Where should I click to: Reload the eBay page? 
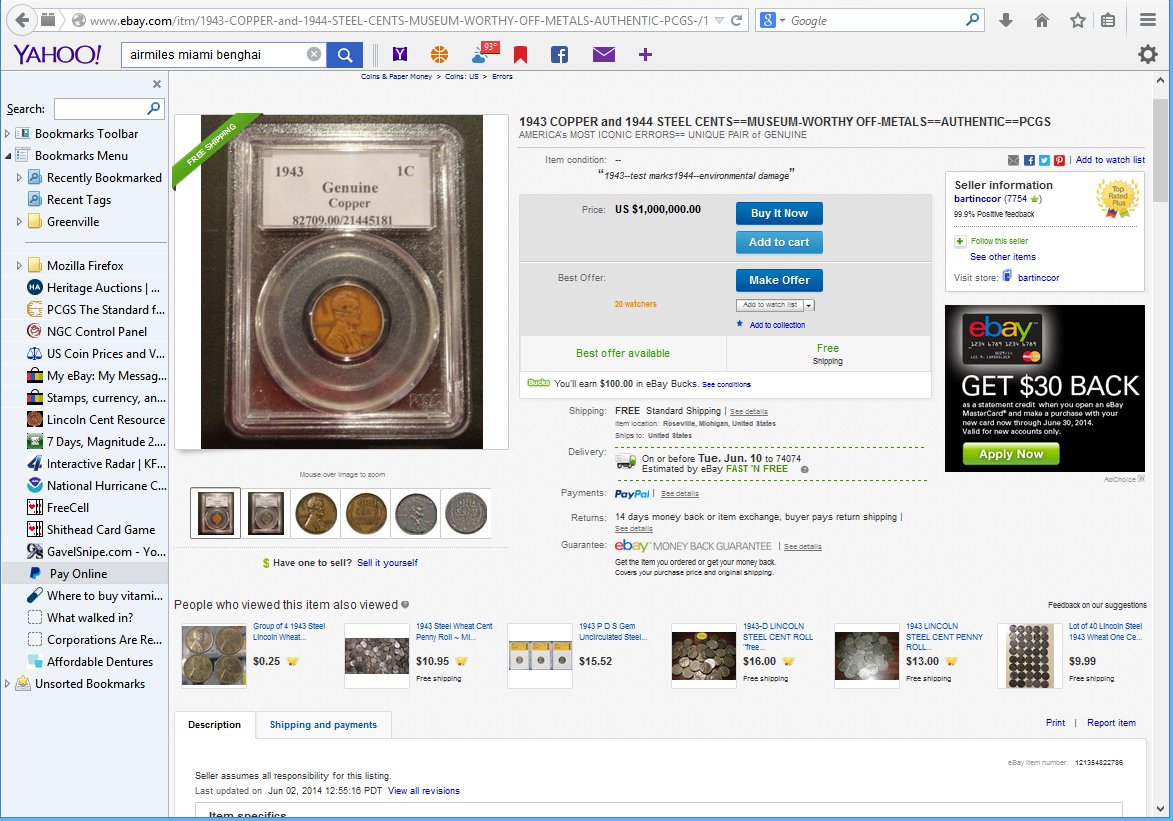pyautogui.click(x=737, y=20)
